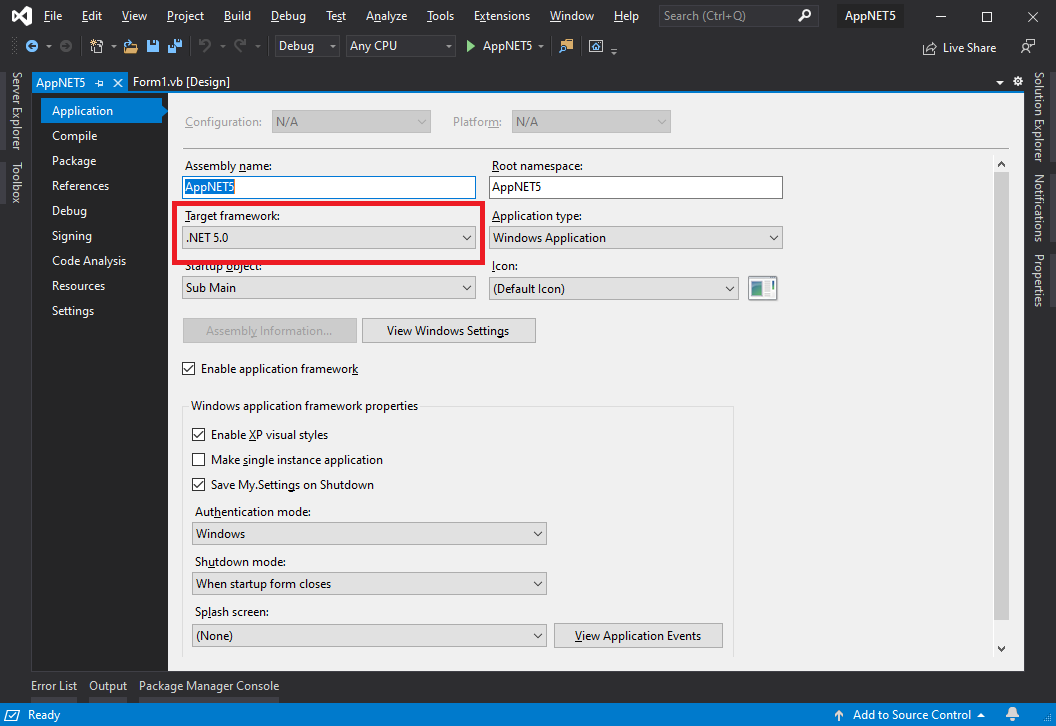Click the Search (Ctrl+Q) box
The height and width of the screenshot is (726, 1056).
click(x=738, y=15)
